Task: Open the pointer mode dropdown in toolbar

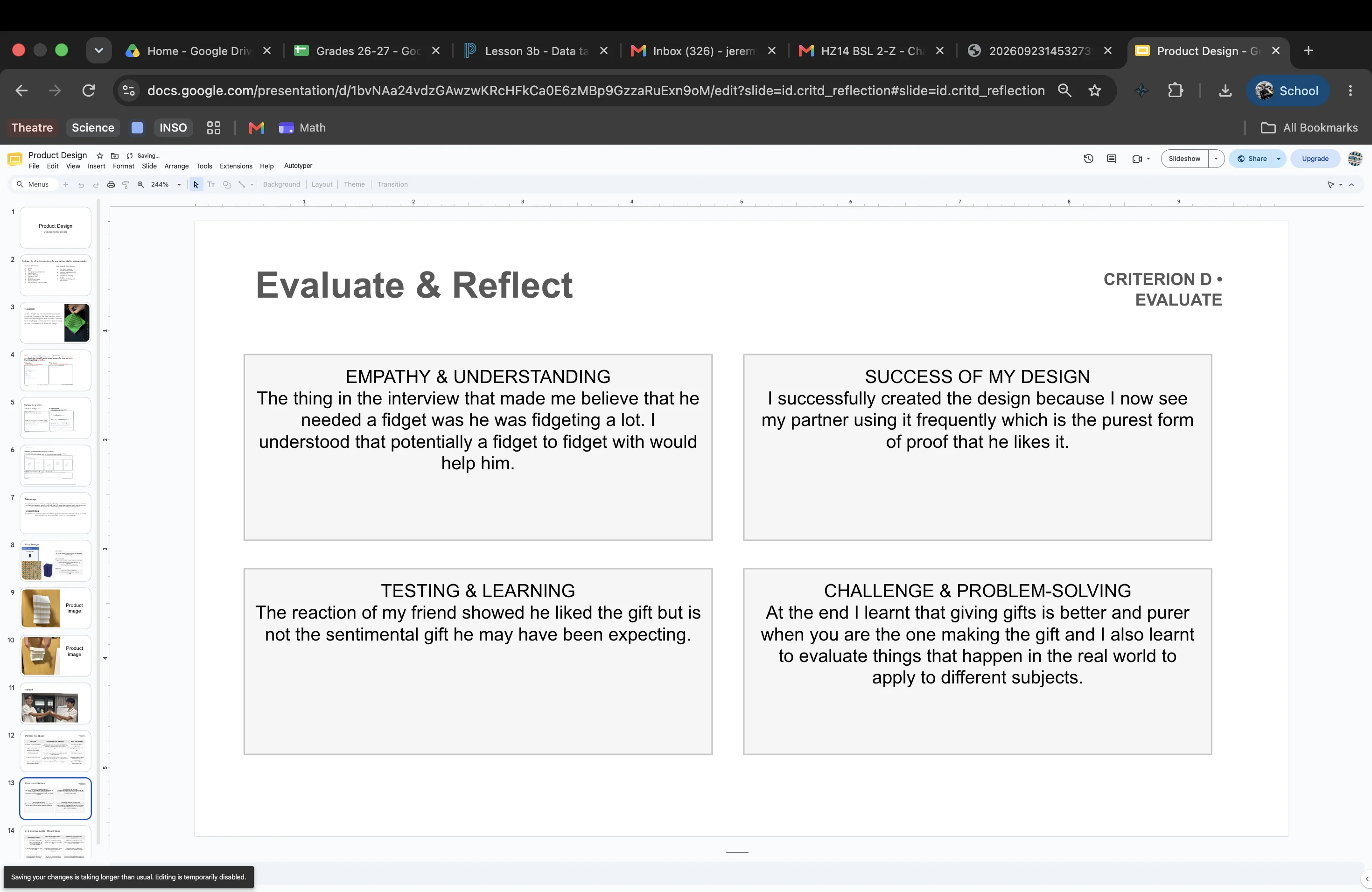Action: click(1340, 184)
